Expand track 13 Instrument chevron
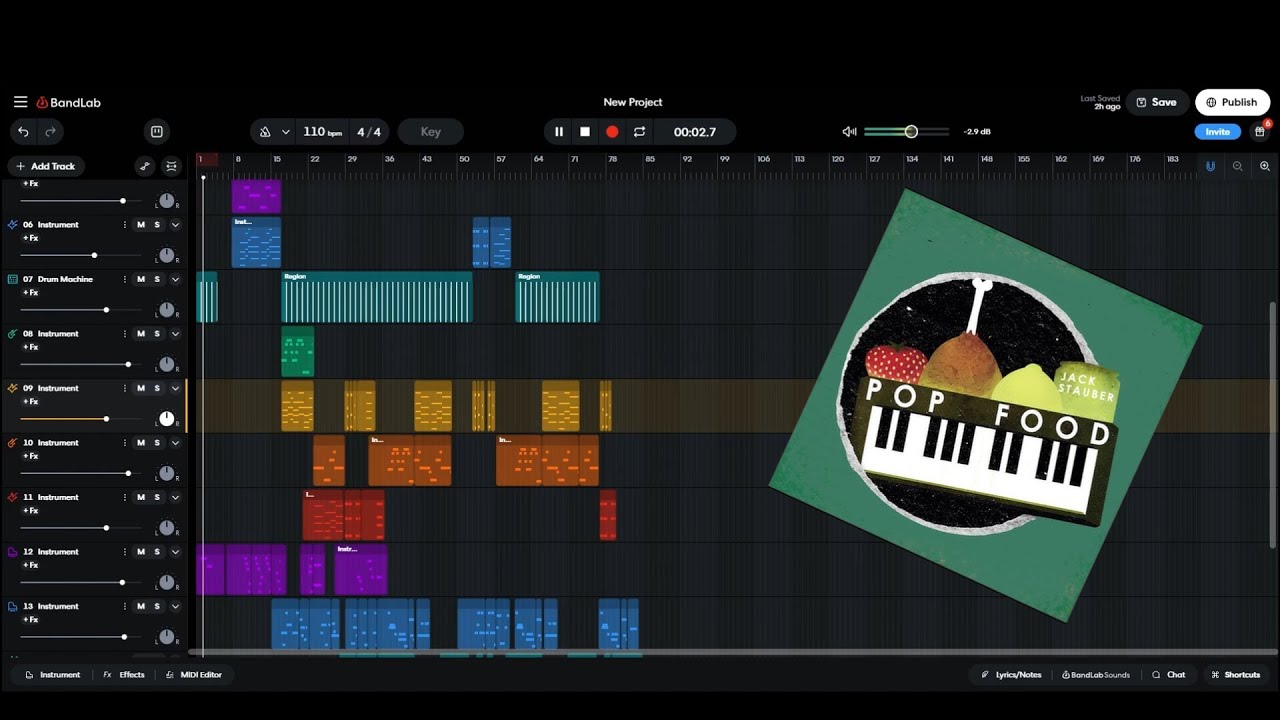Image resolution: width=1280 pixels, height=720 pixels. click(175, 606)
